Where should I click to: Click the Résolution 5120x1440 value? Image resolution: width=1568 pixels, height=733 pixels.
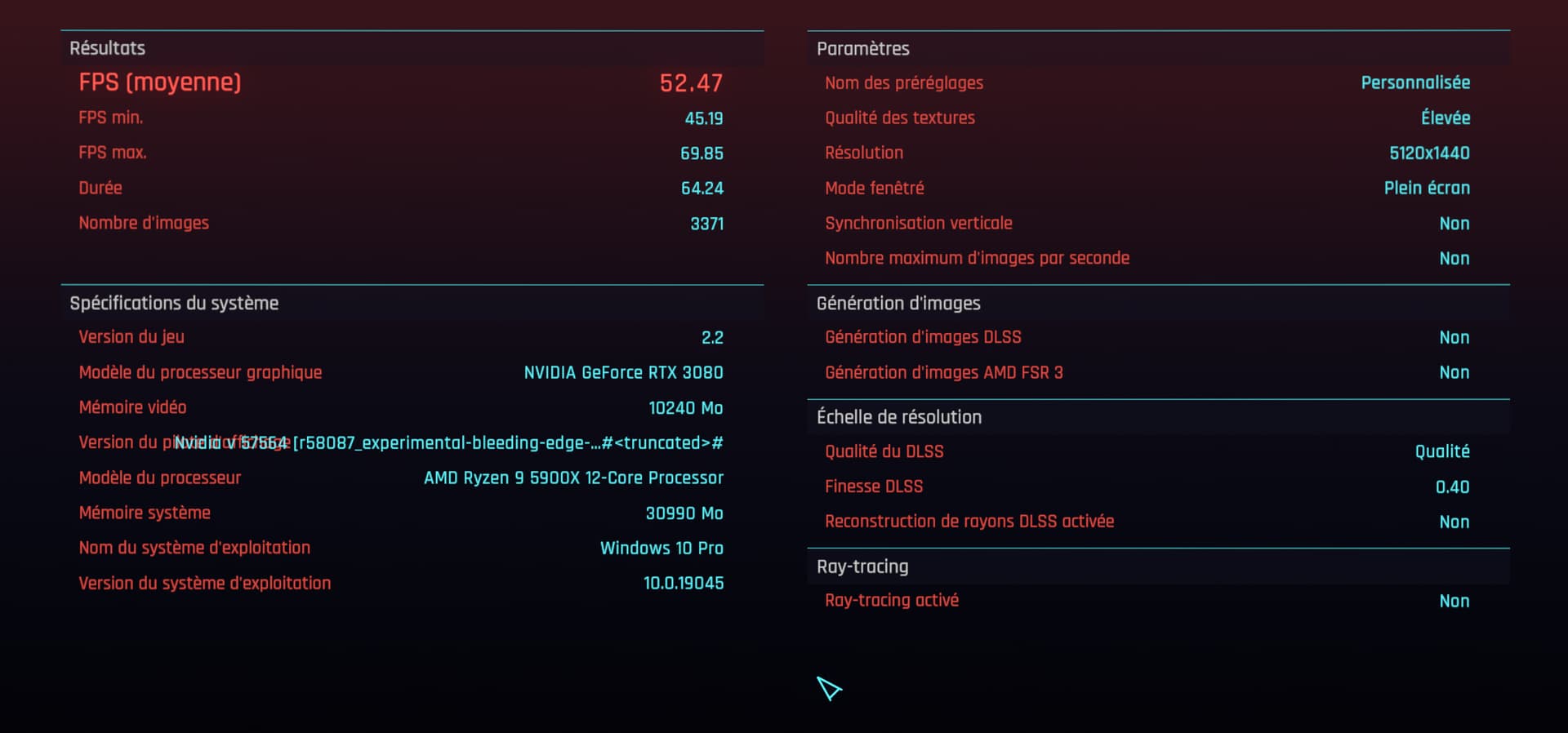pos(1429,153)
